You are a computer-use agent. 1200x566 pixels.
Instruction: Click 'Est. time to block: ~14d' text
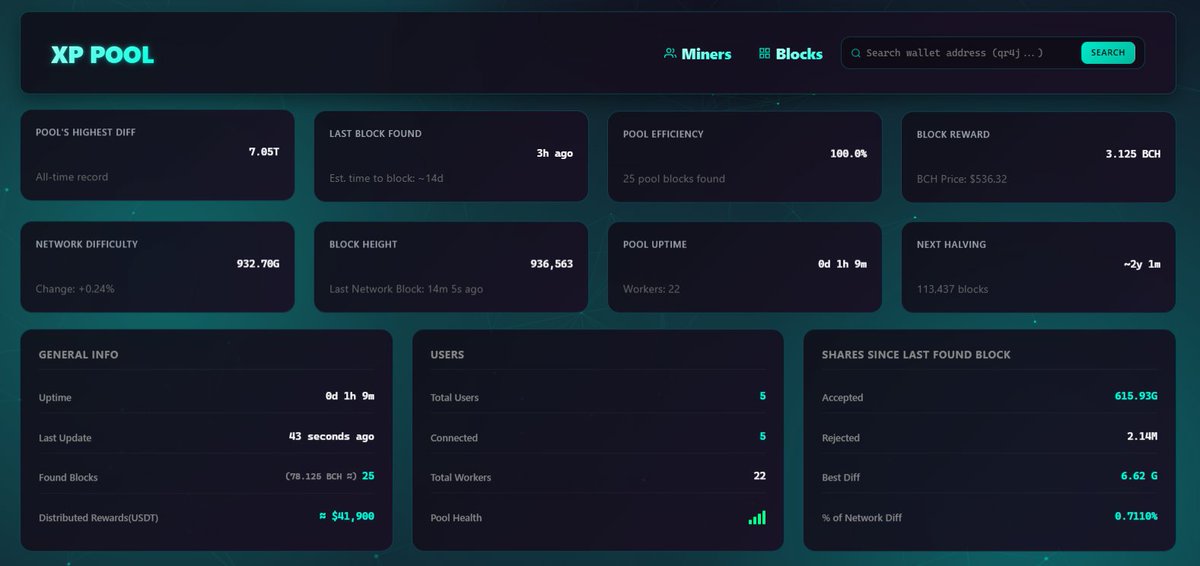click(386, 178)
